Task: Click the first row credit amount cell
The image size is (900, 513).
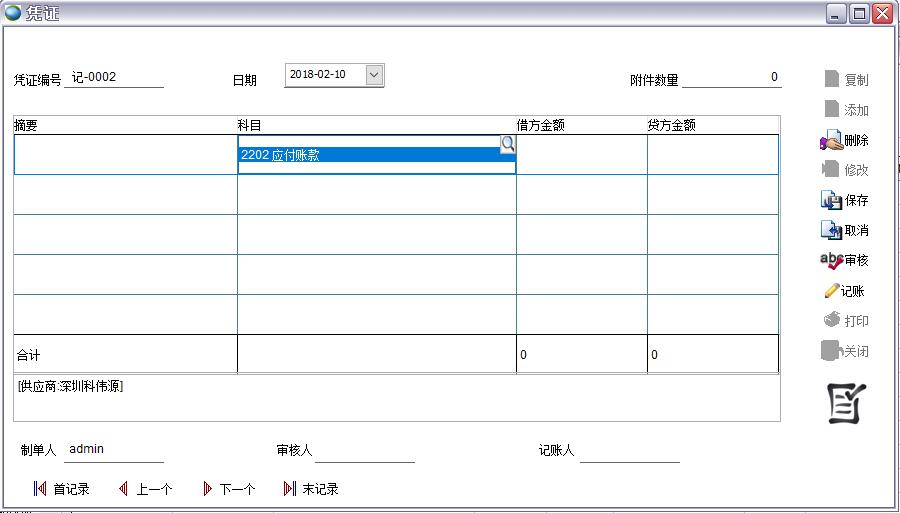Action: pos(712,155)
